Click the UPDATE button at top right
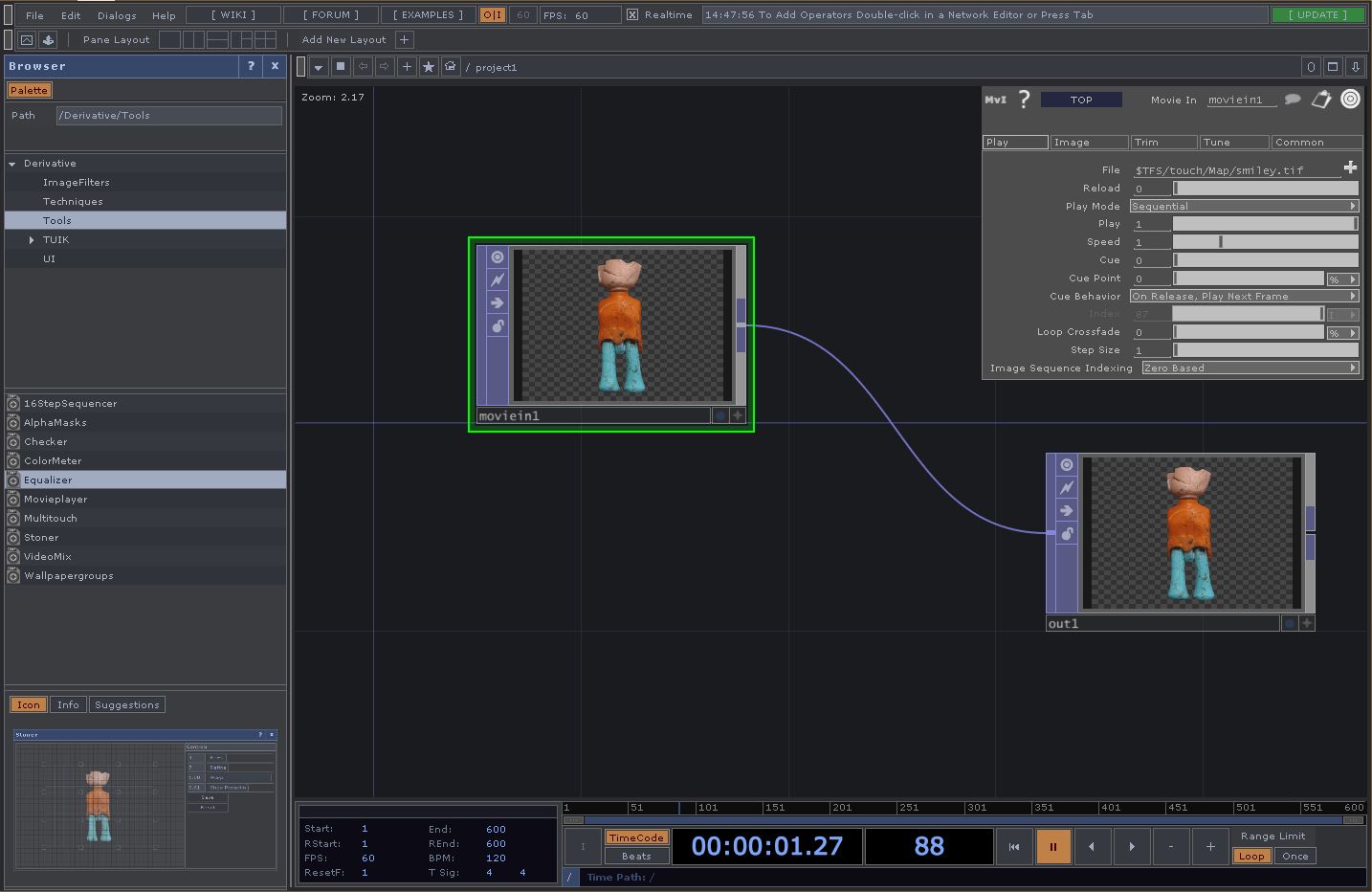The image size is (1372, 892). pyautogui.click(x=1318, y=14)
